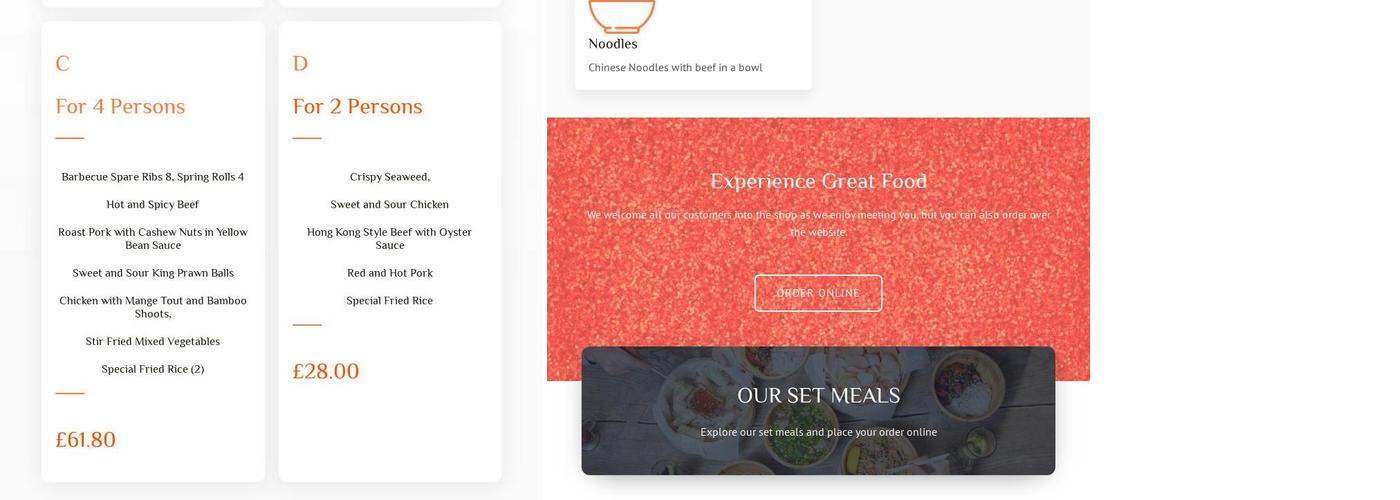Click the orange noodle bowl icon
The width and height of the screenshot is (1400, 500).
(x=622, y=15)
